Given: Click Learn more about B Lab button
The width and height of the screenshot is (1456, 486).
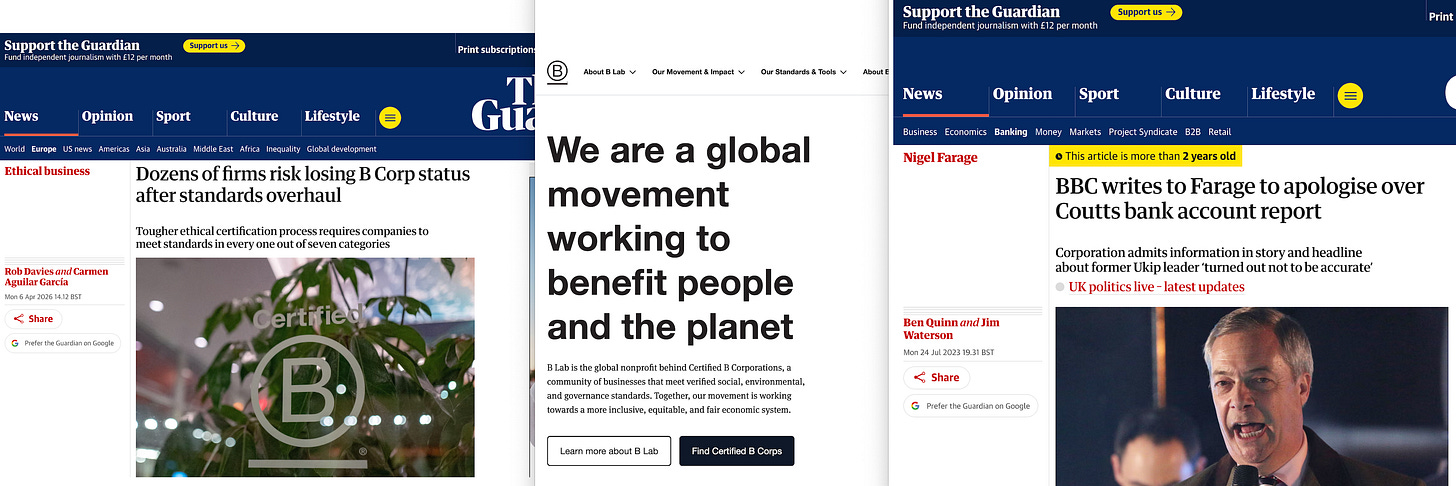Looking at the screenshot, I should 608,451.
